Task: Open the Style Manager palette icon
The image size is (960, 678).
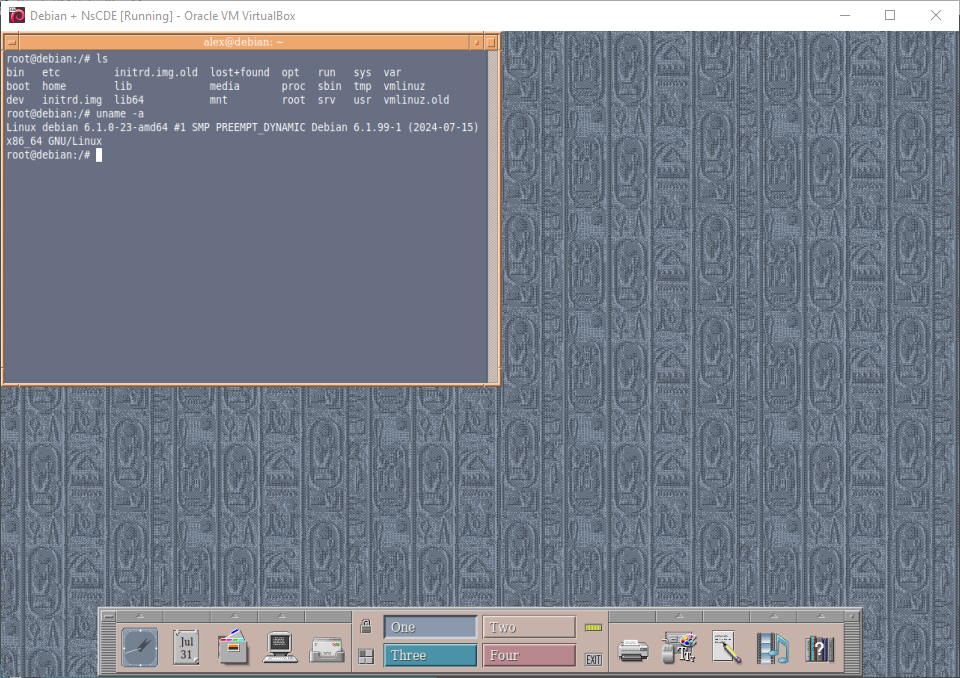Action: tap(680, 648)
